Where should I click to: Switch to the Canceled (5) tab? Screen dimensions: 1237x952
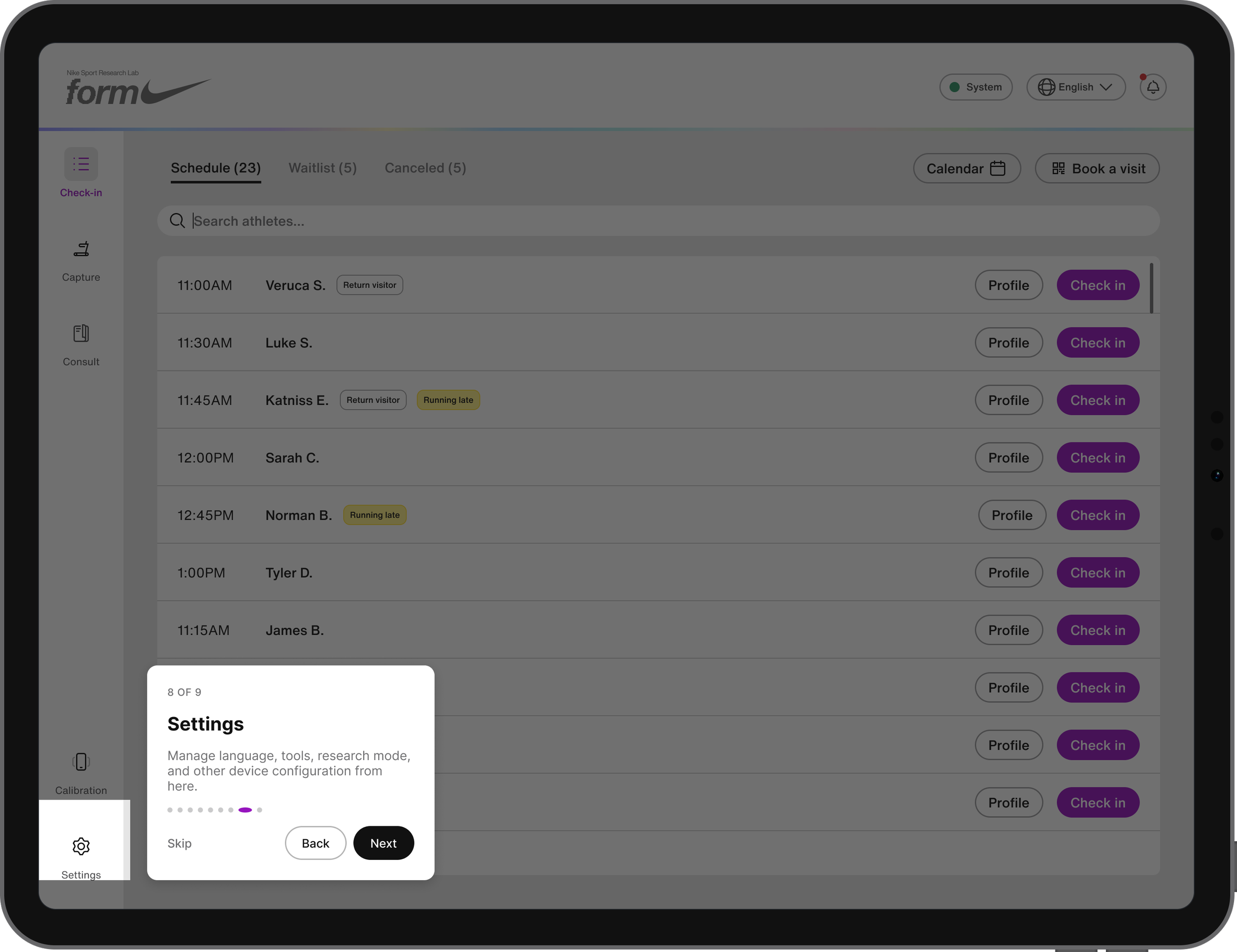(426, 168)
